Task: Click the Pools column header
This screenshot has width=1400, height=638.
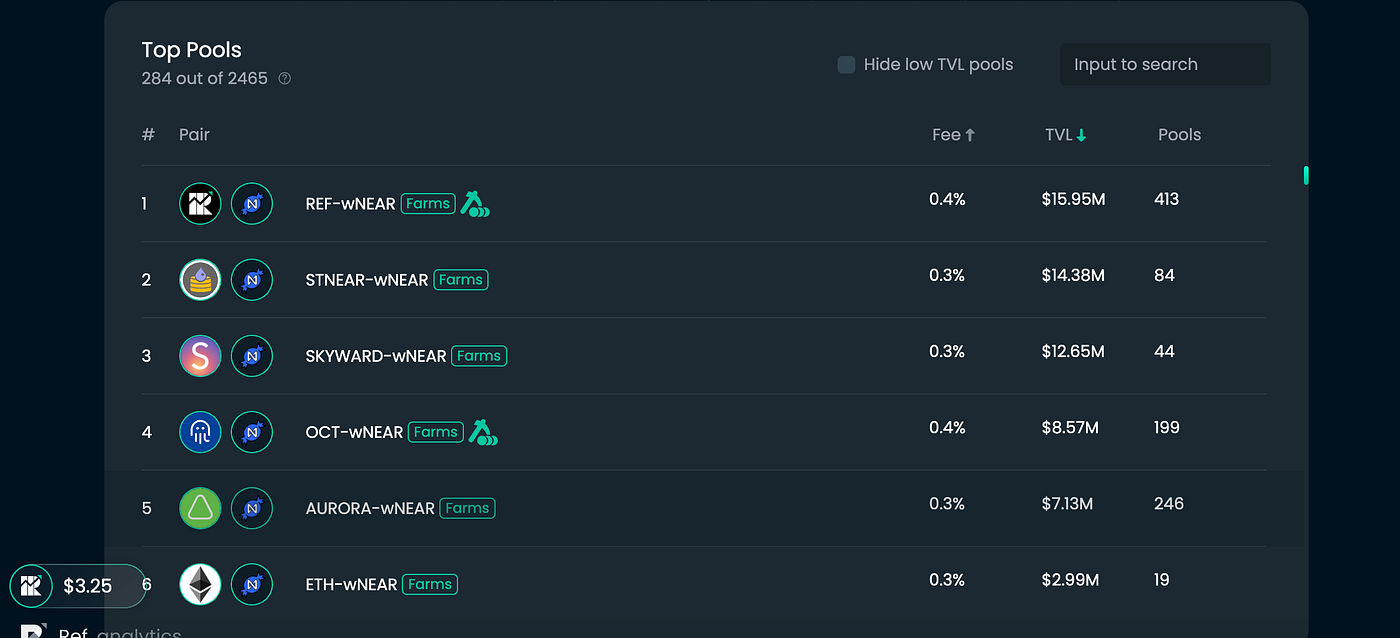Action: coord(1180,134)
